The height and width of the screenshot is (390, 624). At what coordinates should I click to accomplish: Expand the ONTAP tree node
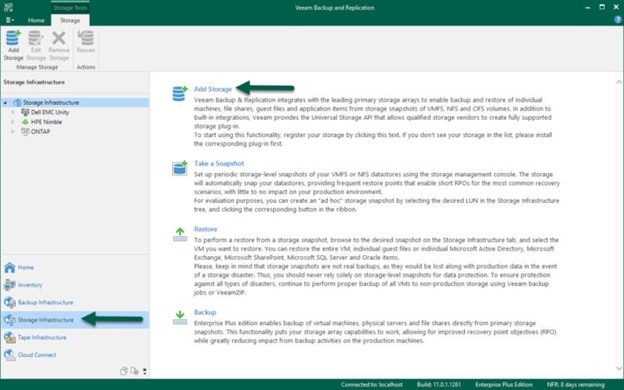(x=13, y=131)
